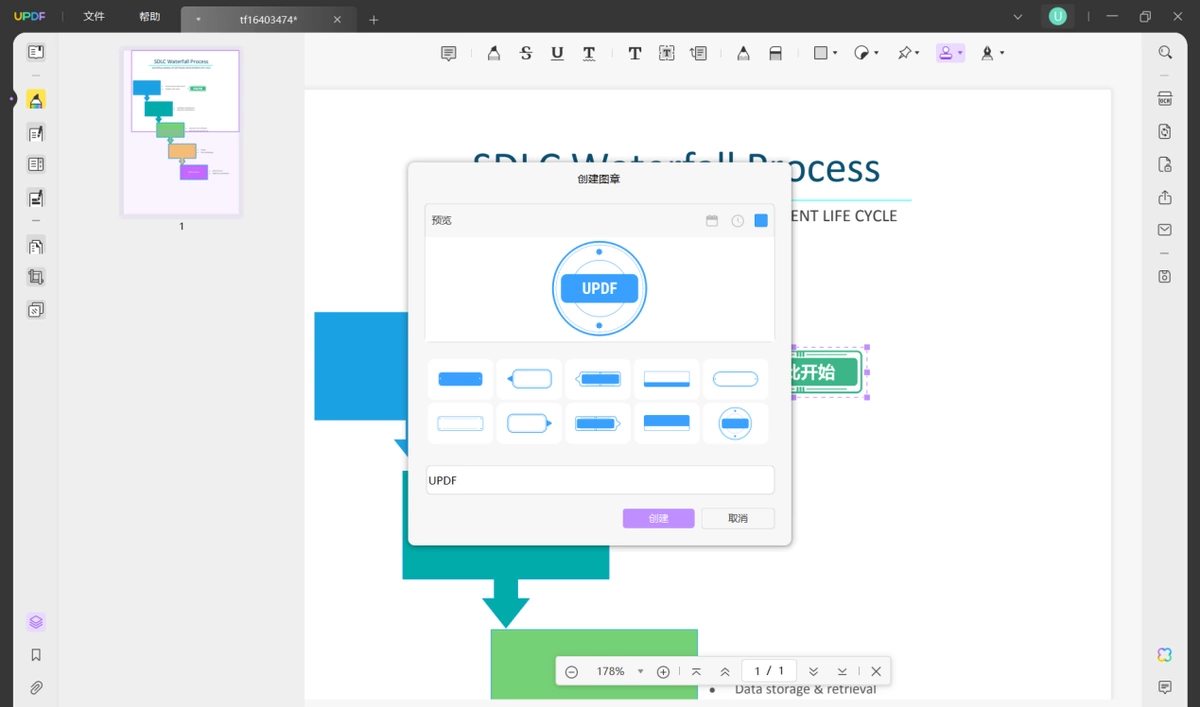Select the eraser tool in toolbar
Image resolution: width=1200 pixels, height=707 pixels.
pos(775,54)
